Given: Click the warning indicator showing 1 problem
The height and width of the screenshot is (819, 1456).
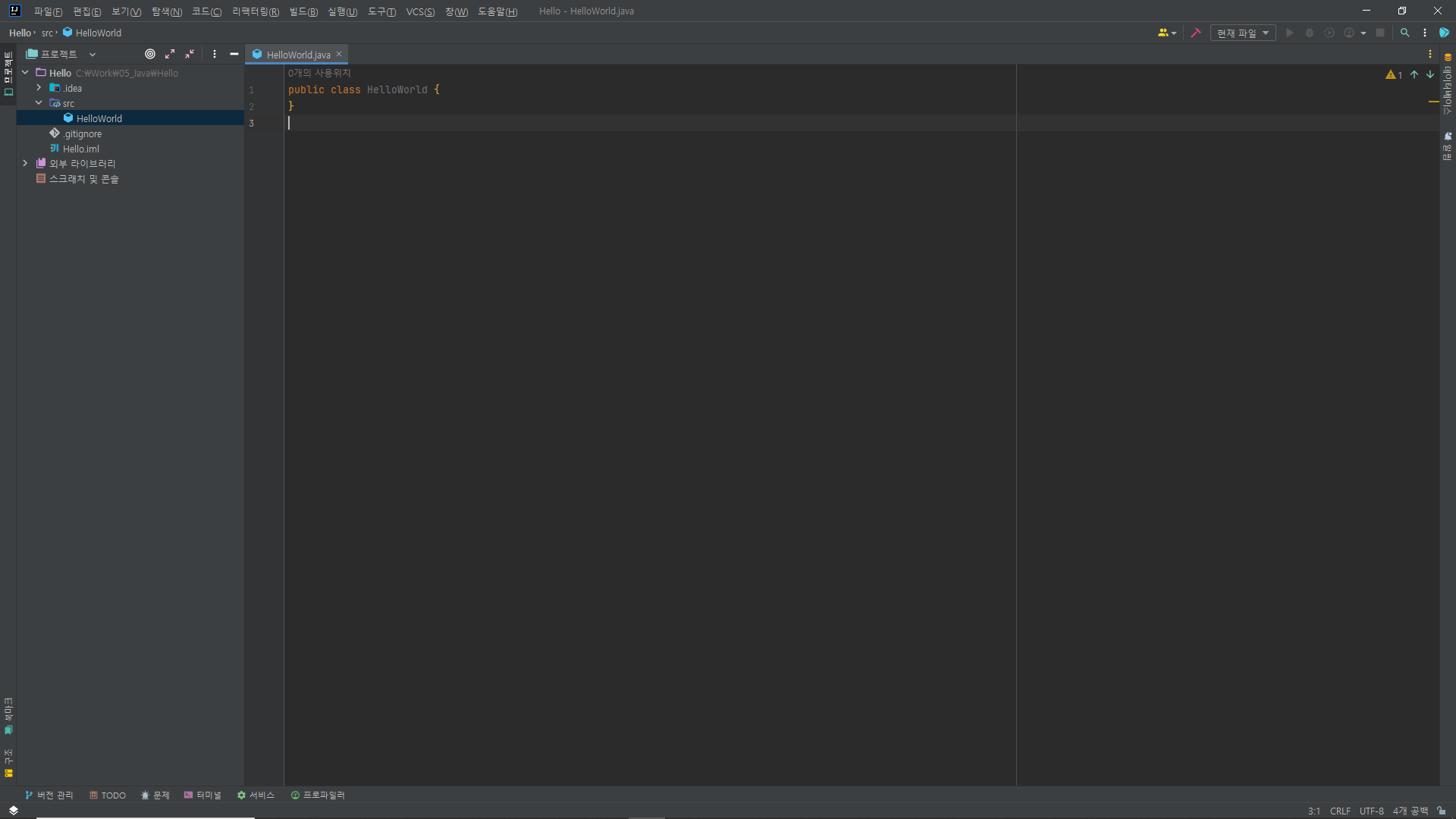Looking at the screenshot, I should [1394, 75].
